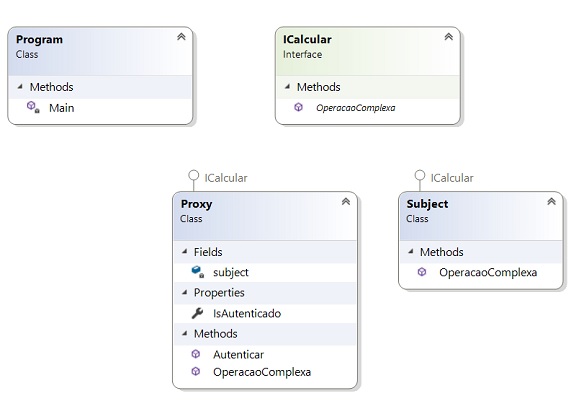Collapse the Fields section in Proxy
571x401 pixels.
[185, 251]
